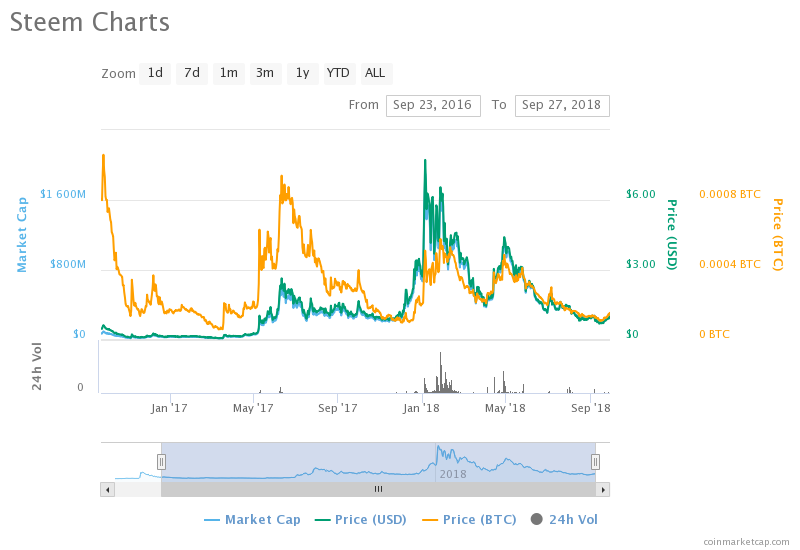Show ALL historical data

click(x=376, y=73)
